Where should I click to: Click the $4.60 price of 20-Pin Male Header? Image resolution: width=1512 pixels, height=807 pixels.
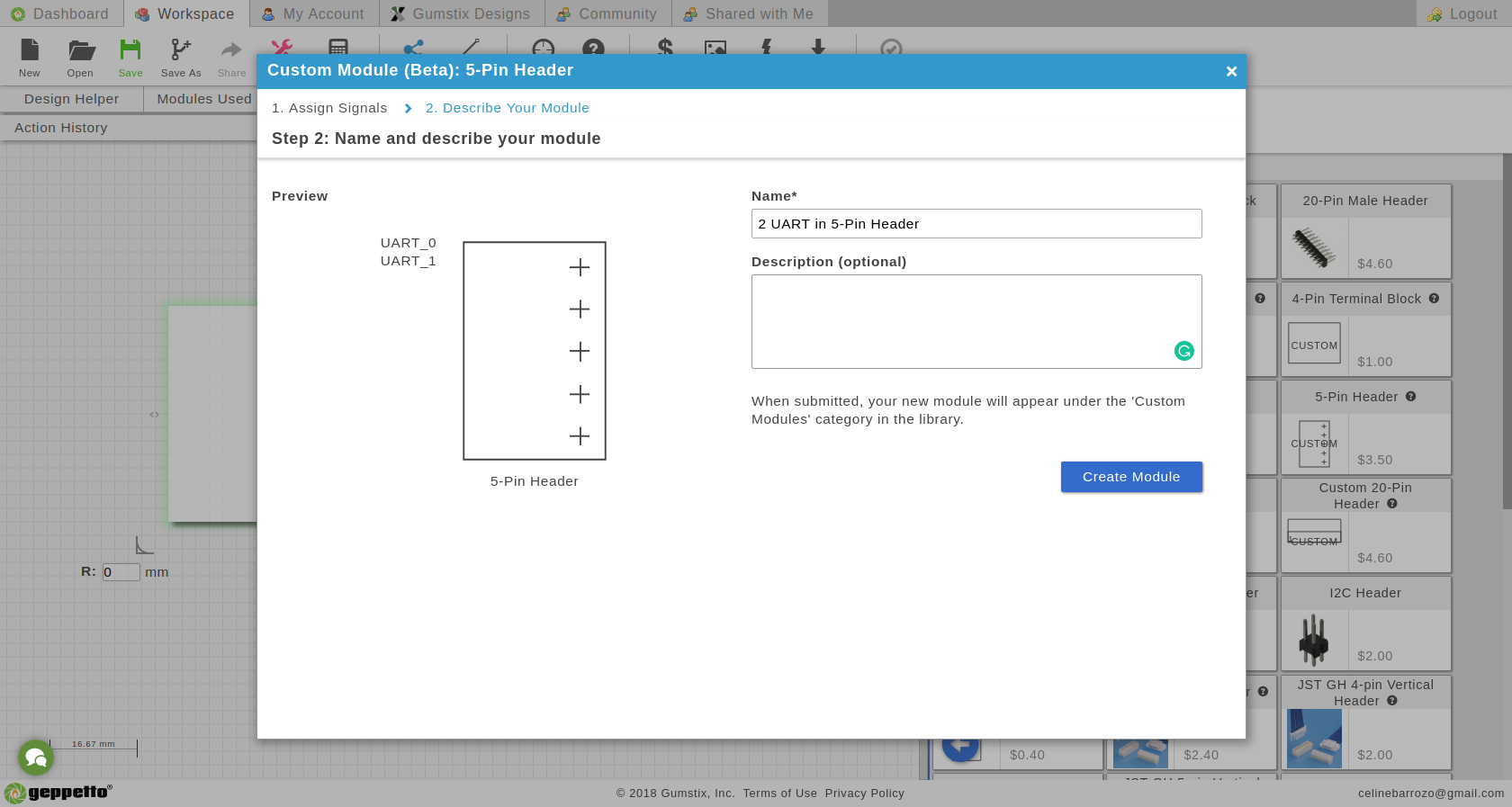[1375, 264]
